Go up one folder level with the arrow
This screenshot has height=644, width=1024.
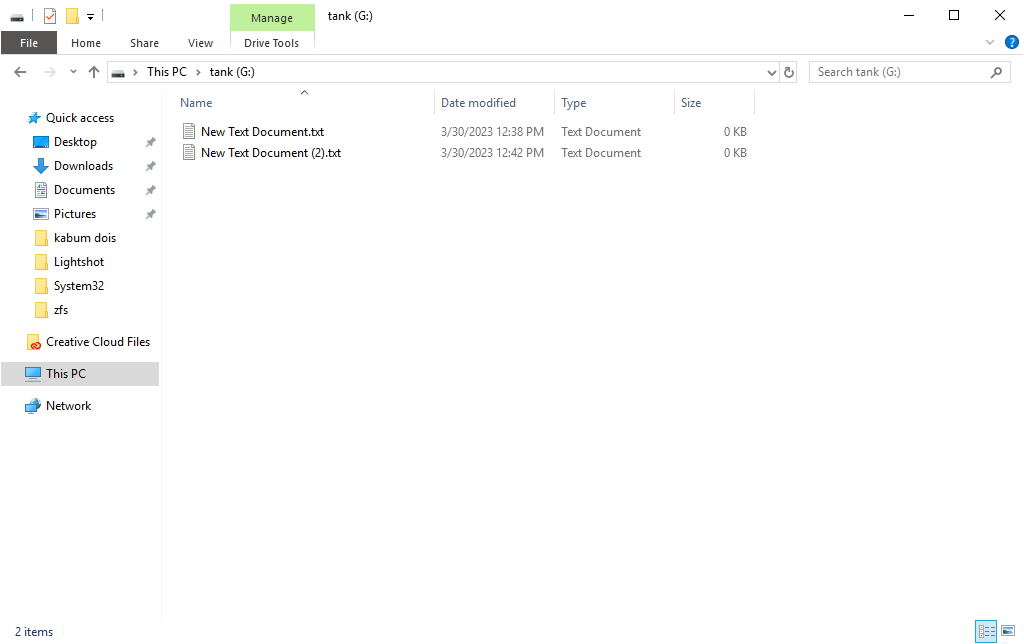[x=94, y=71]
